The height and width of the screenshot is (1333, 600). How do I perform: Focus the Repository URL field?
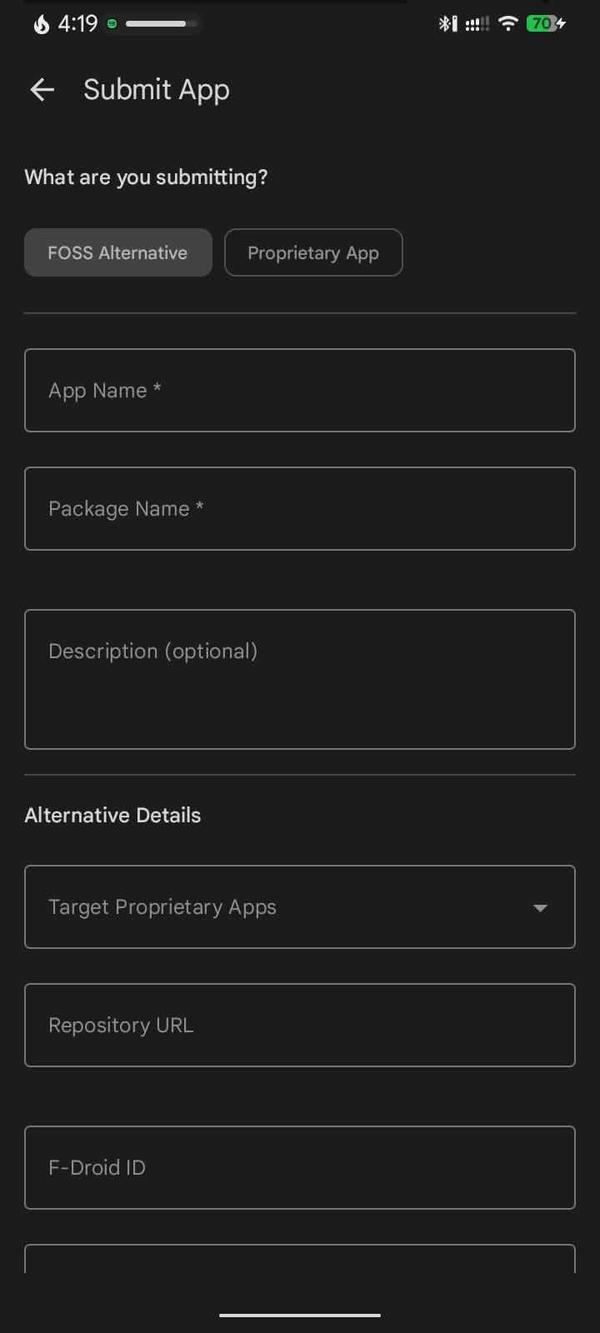tap(300, 1025)
